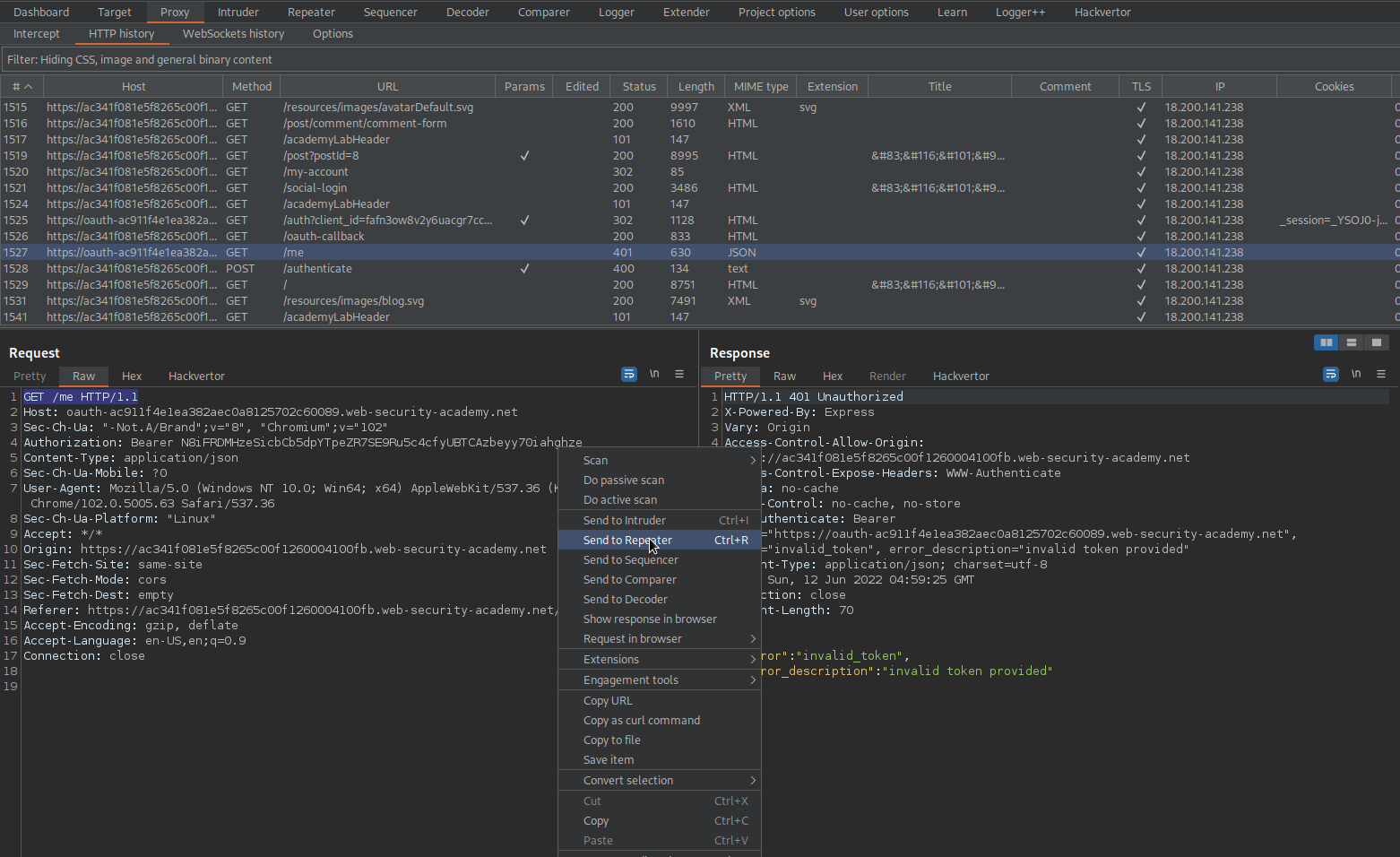Switch Response view to Render
The height and width of the screenshot is (857, 1400).
tap(887, 376)
